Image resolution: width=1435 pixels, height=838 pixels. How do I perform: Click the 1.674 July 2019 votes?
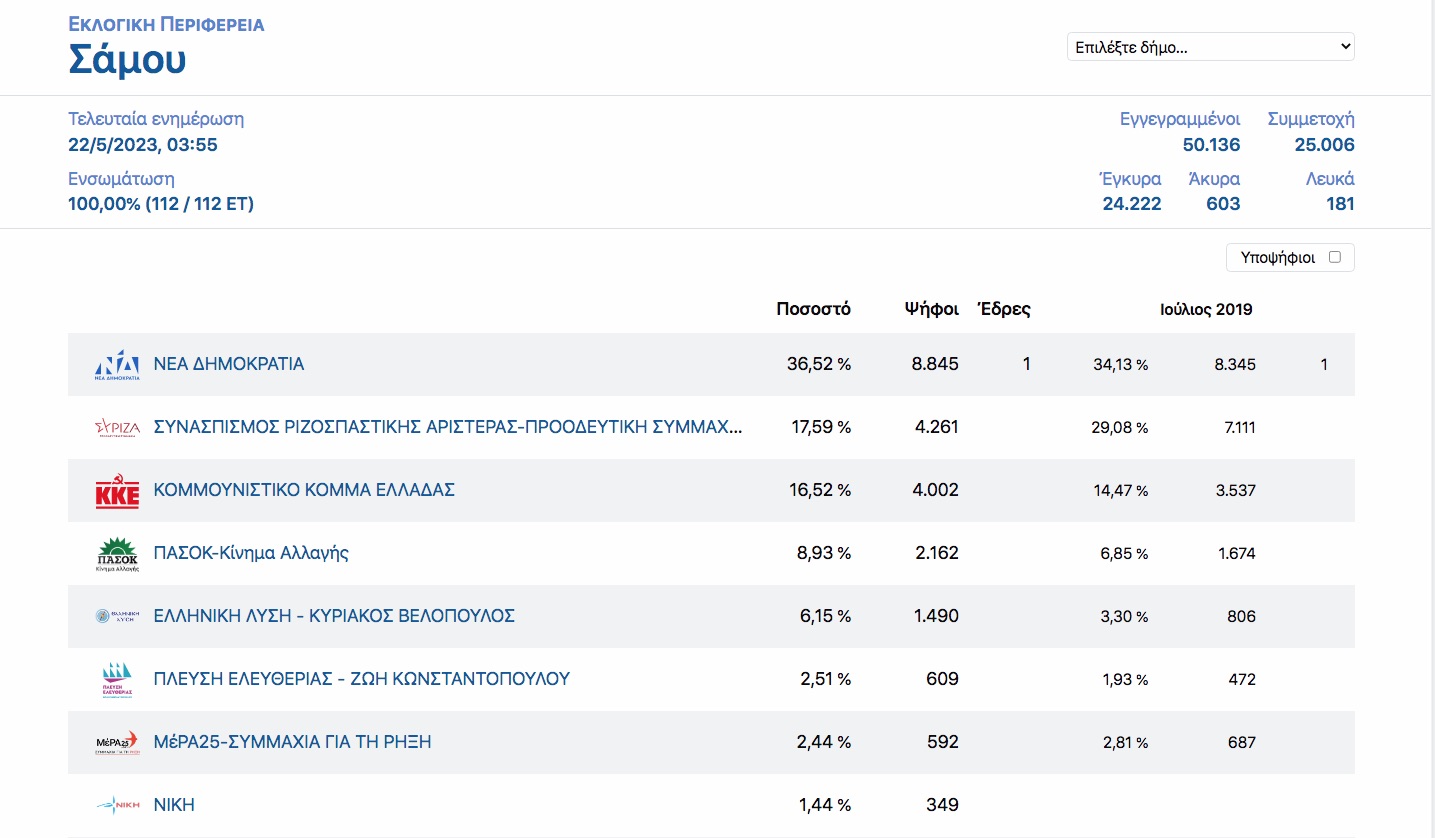(x=1236, y=554)
